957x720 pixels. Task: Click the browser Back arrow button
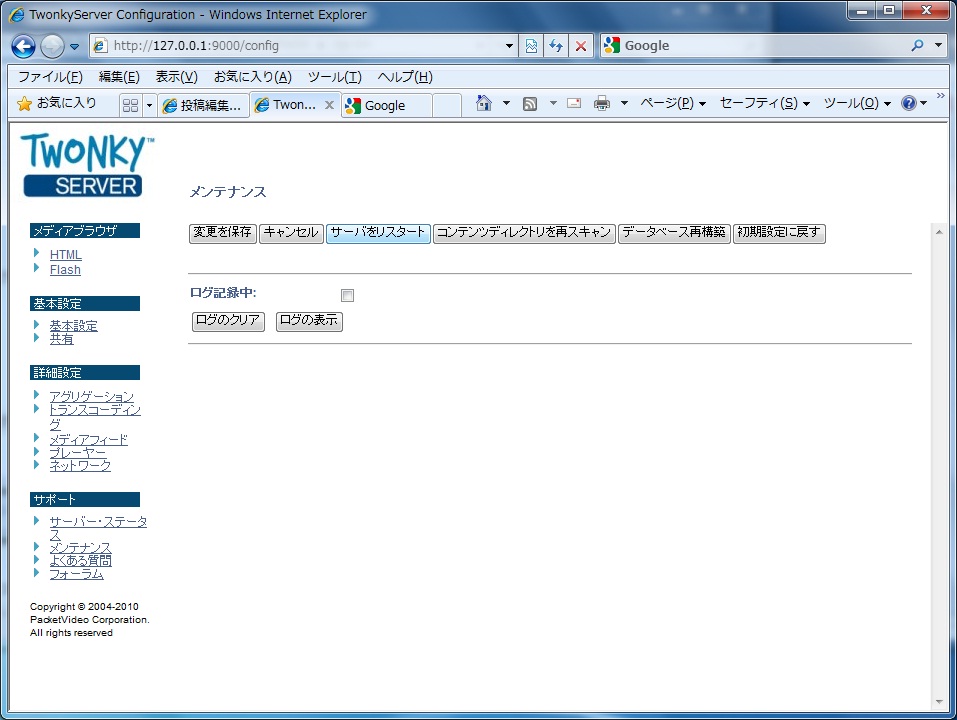coord(23,46)
